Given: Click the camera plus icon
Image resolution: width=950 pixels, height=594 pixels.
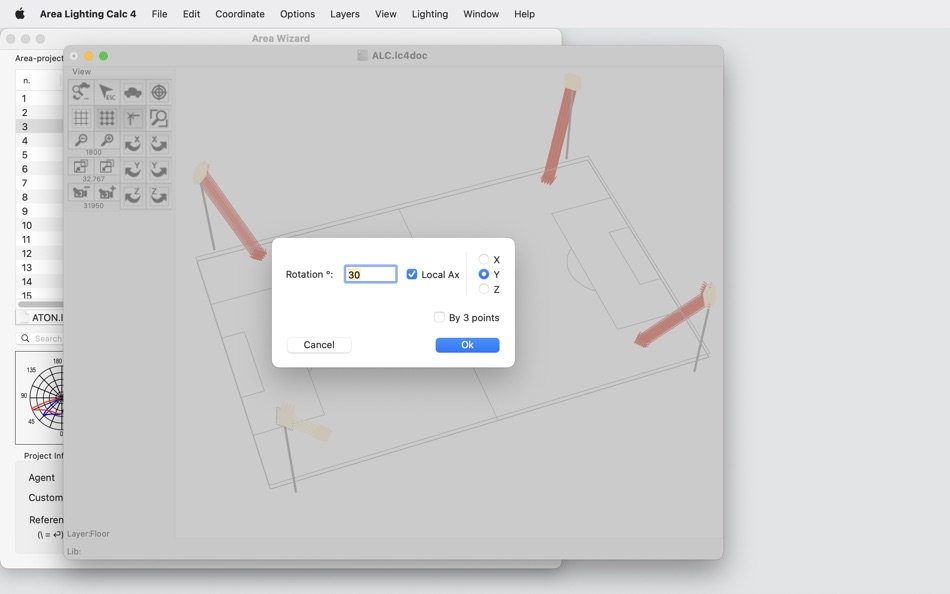Looking at the screenshot, I should tap(107, 193).
